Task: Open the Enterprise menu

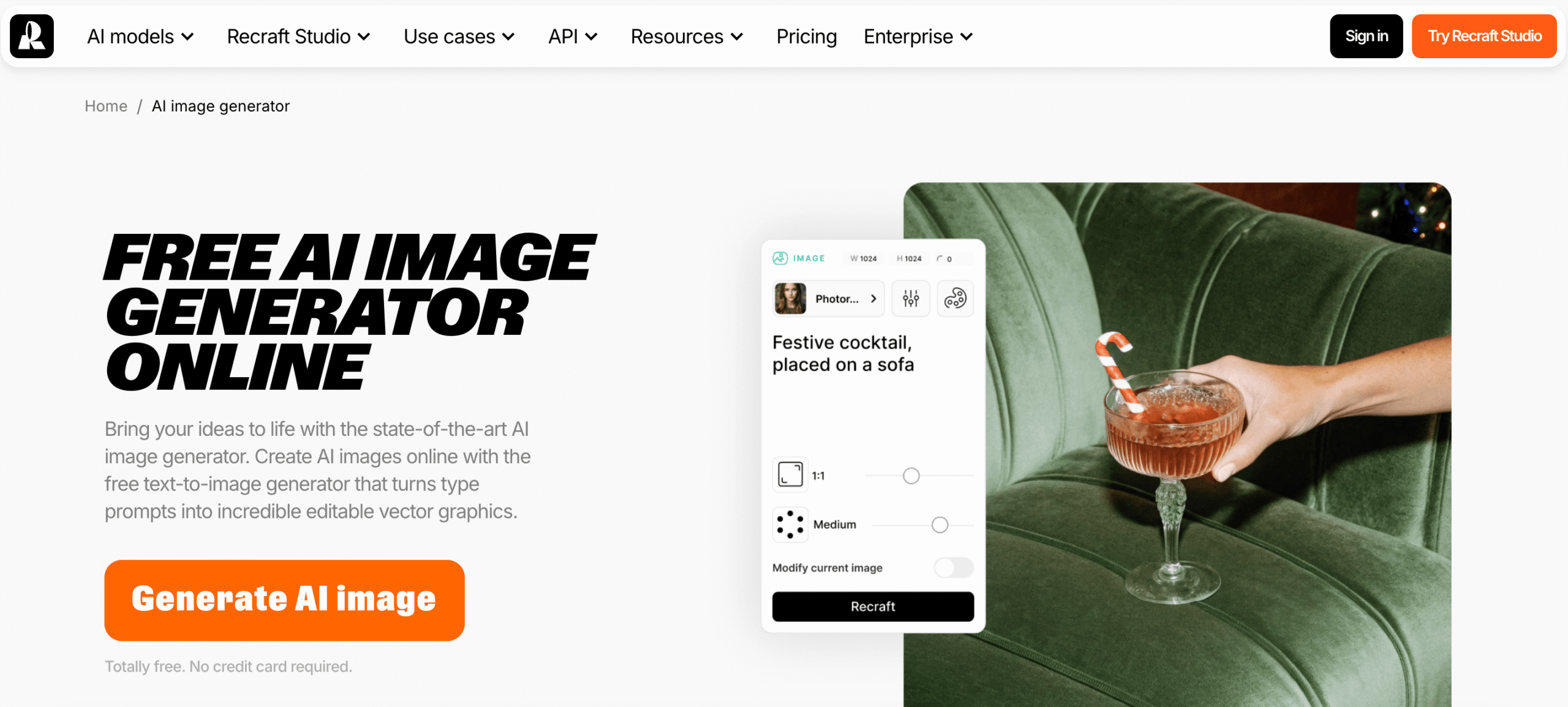Action: [918, 37]
